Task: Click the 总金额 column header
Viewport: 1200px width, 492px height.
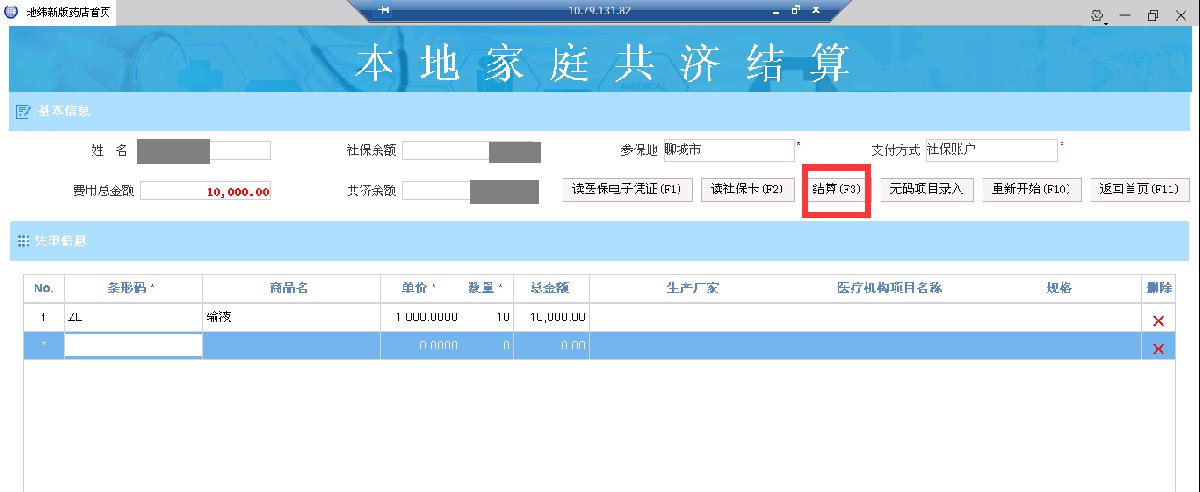Action: click(551, 287)
